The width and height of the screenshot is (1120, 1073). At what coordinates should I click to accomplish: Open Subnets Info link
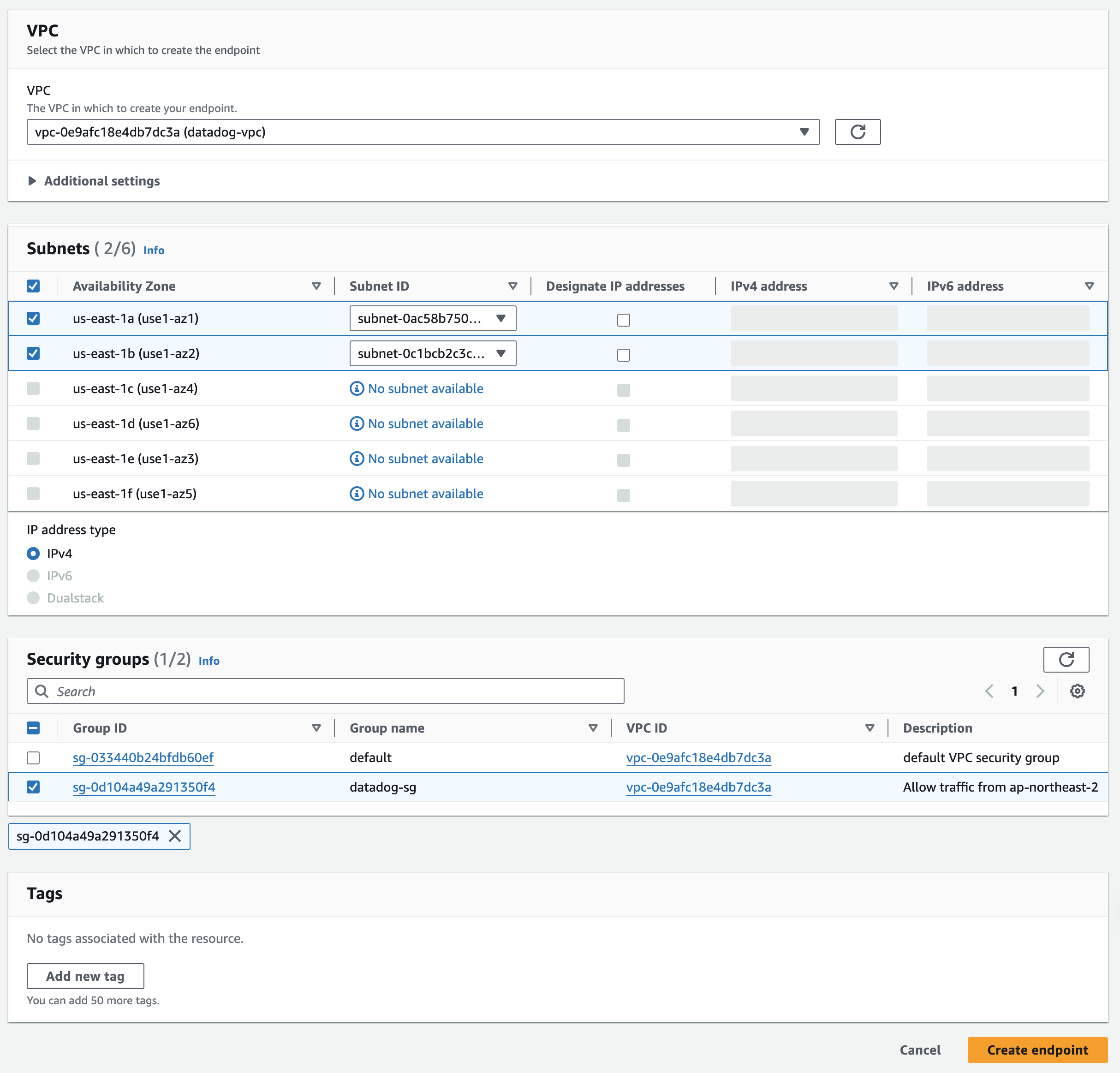tap(154, 250)
